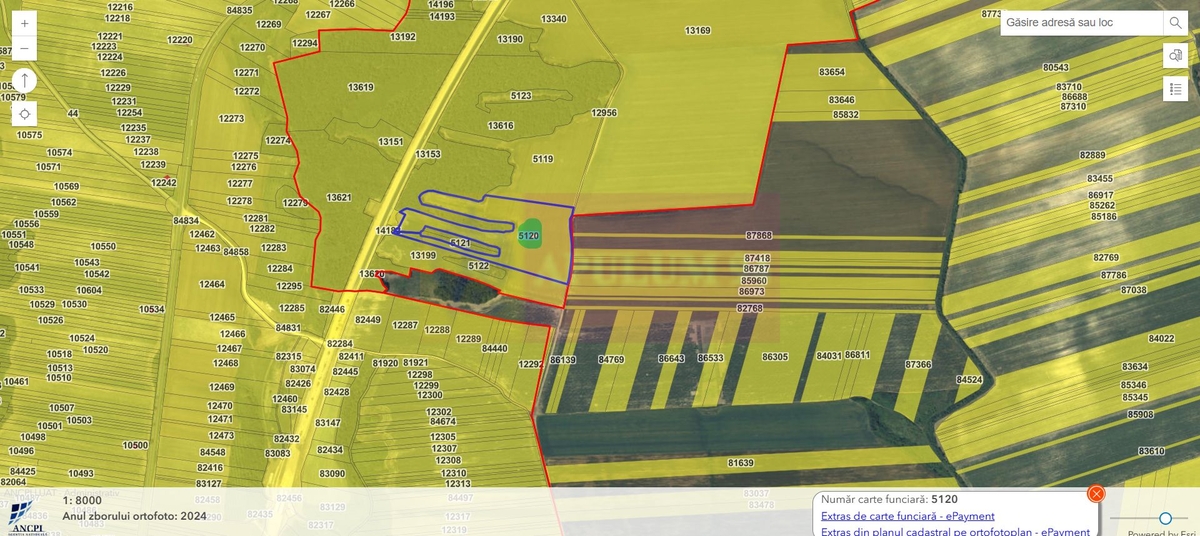Click the ANCPI logo
The height and width of the screenshot is (536, 1200).
30,519
